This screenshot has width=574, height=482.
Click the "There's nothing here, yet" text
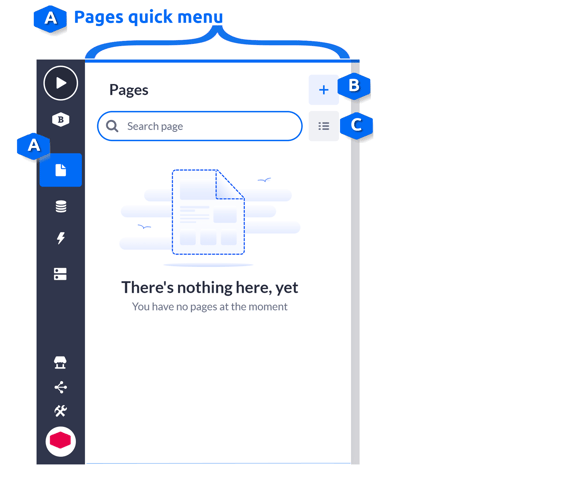pos(210,288)
